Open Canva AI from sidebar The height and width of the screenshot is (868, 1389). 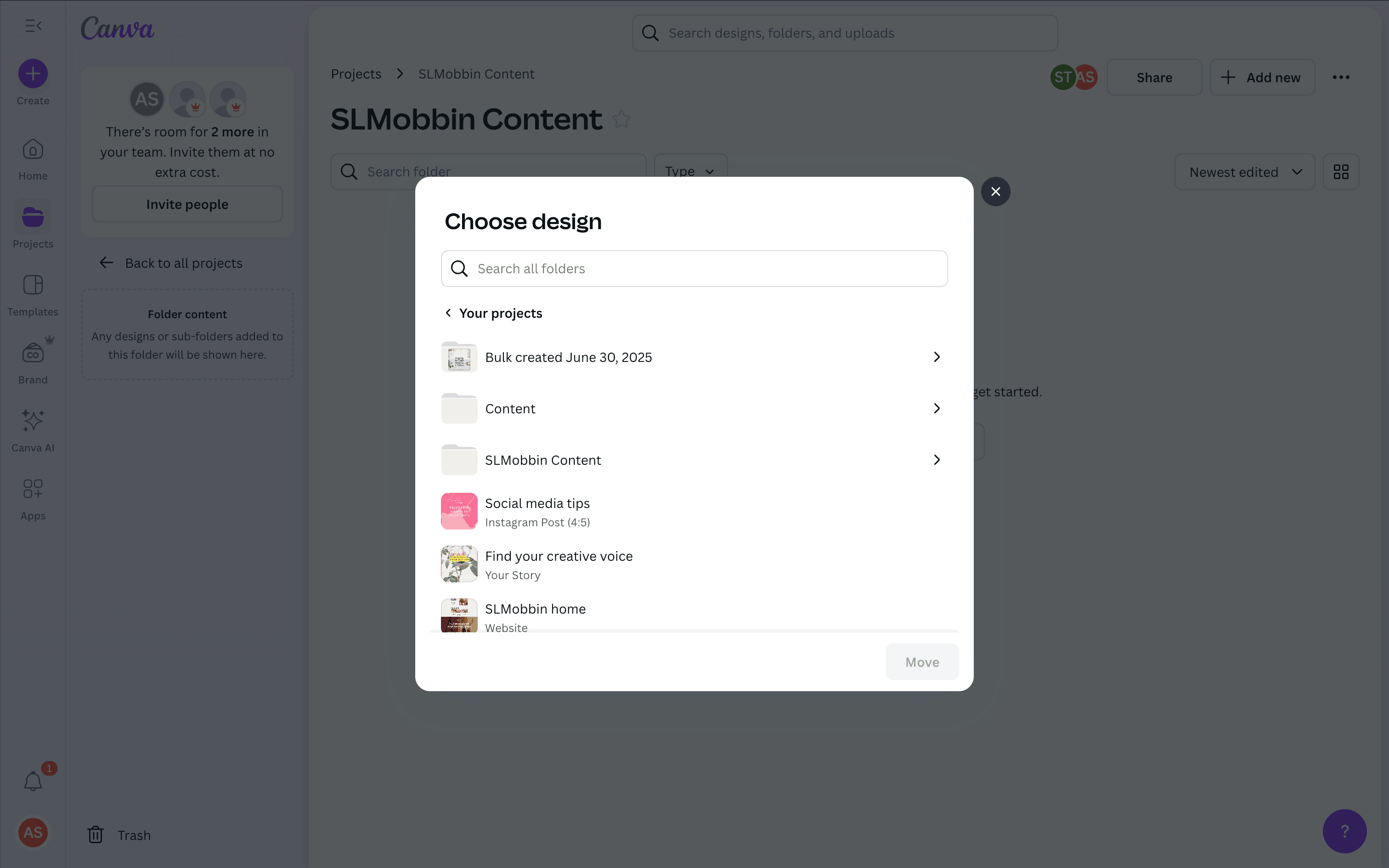click(33, 421)
